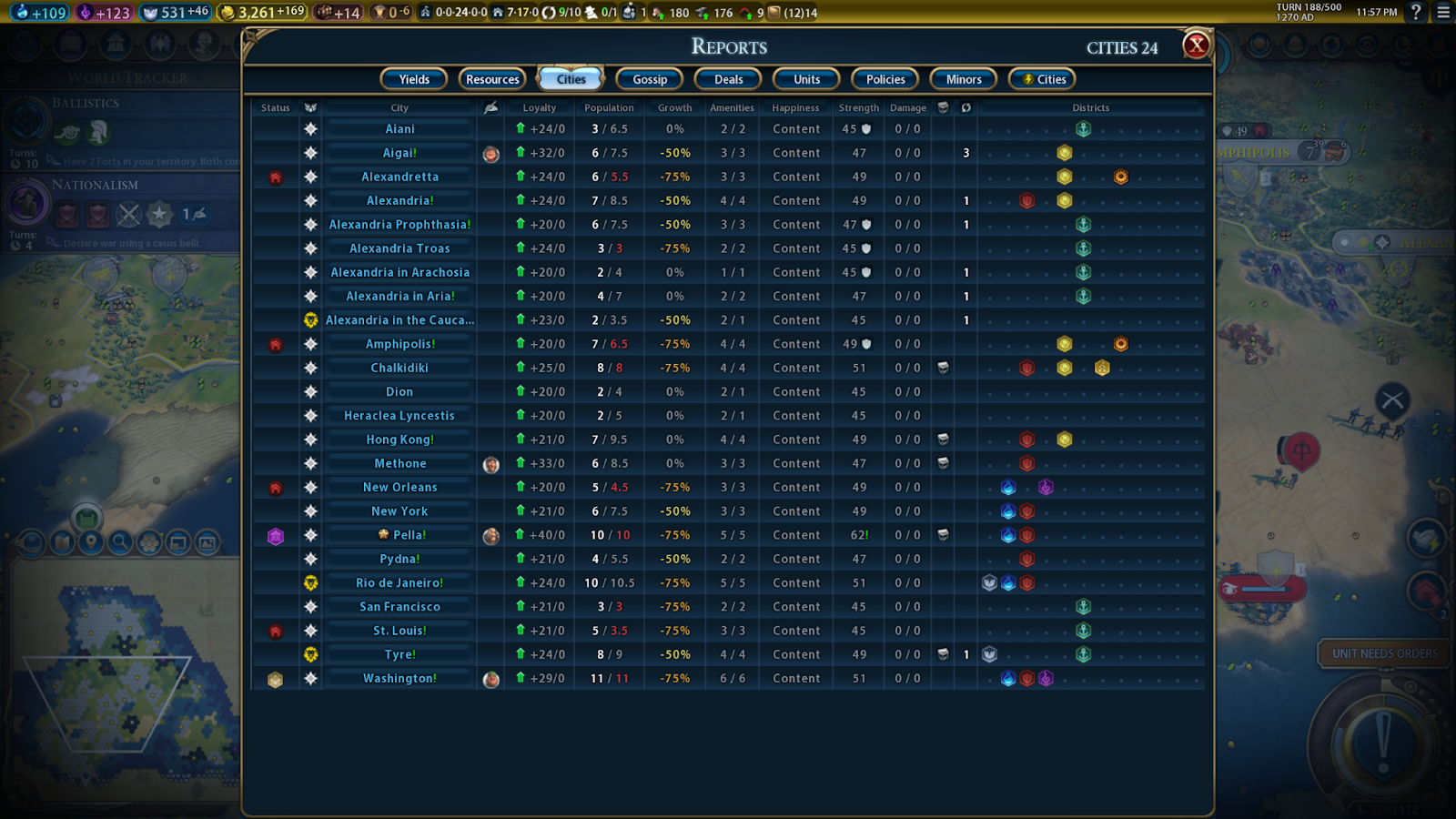Click the gold balance 3,261 indicator

click(x=262, y=13)
